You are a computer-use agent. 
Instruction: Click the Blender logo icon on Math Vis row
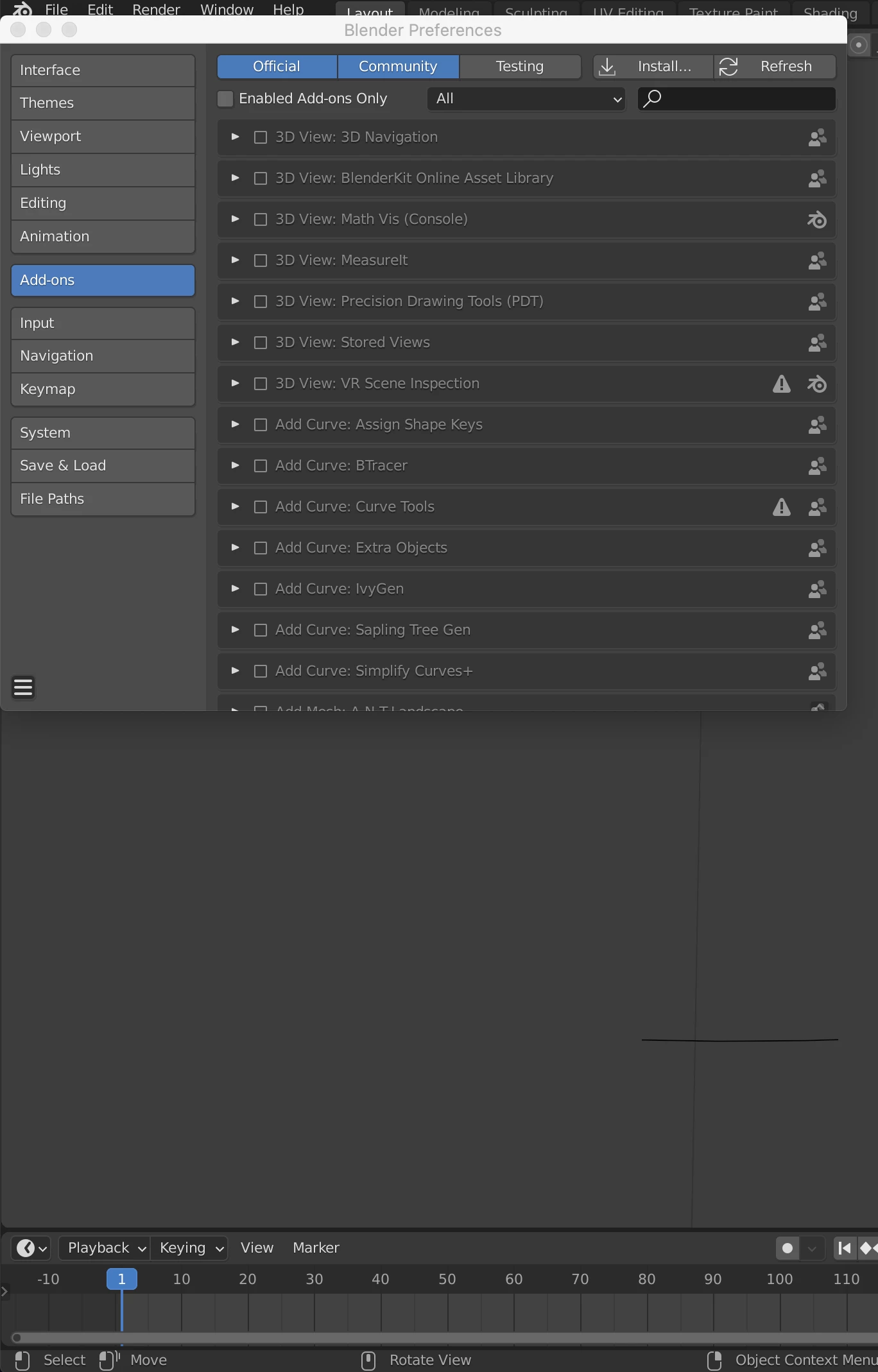point(817,219)
